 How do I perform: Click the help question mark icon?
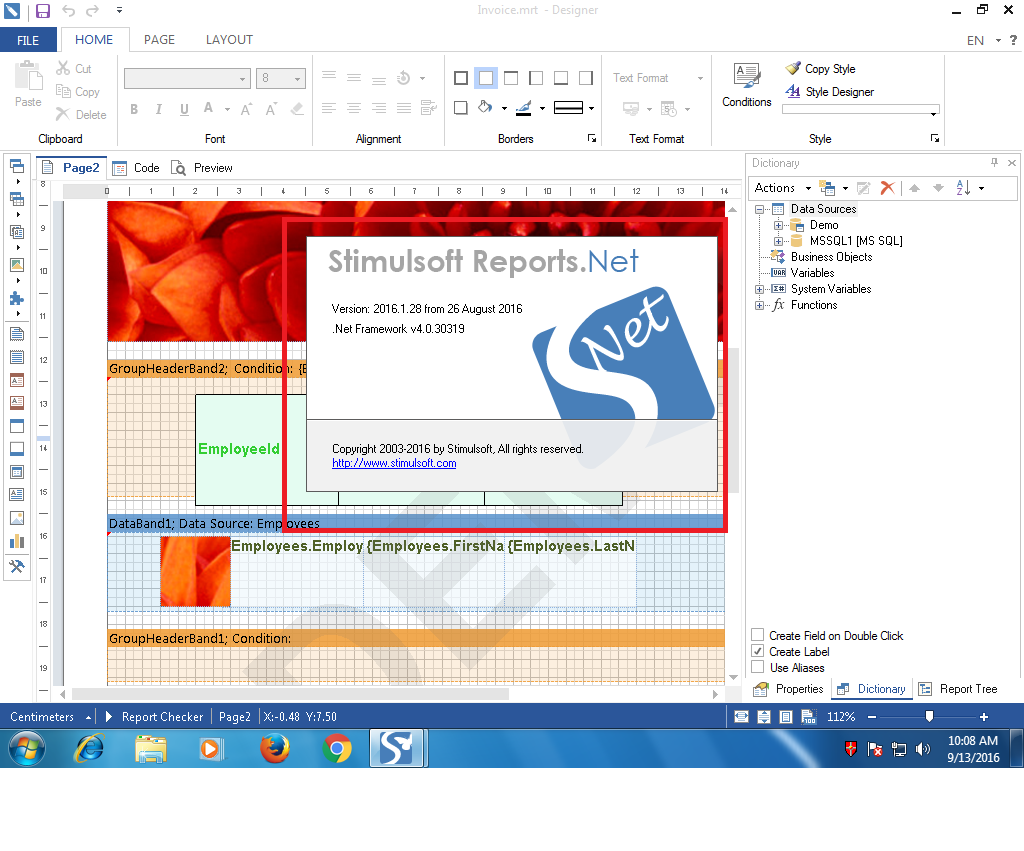coord(1014,40)
